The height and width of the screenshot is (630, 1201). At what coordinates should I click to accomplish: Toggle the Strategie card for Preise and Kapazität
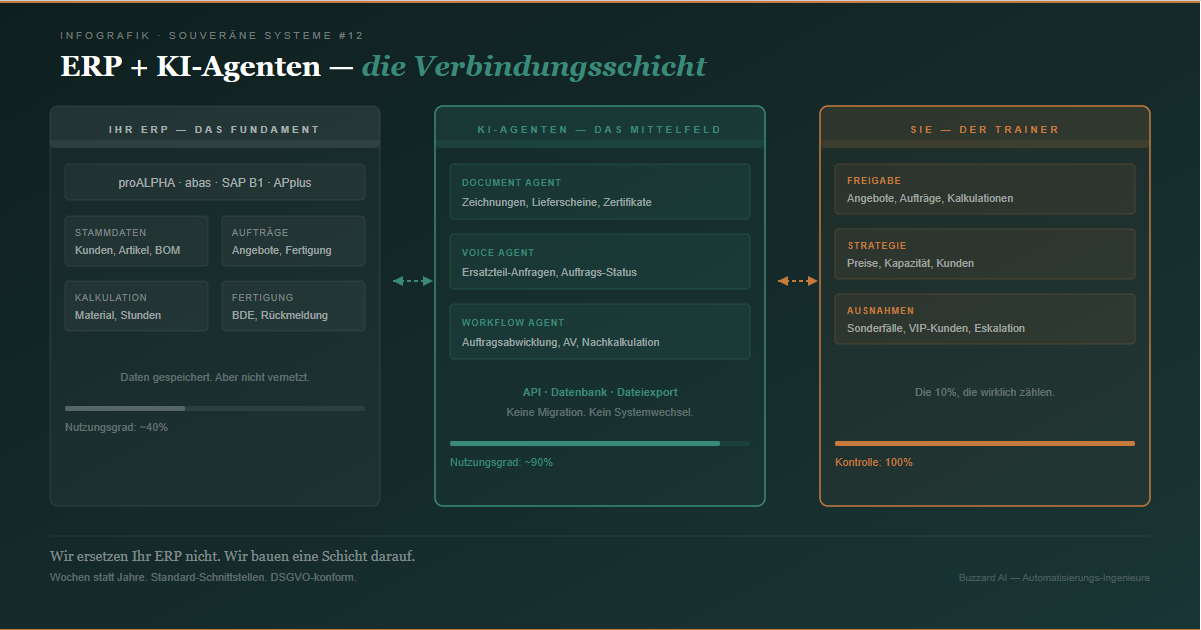[x=984, y=254]
